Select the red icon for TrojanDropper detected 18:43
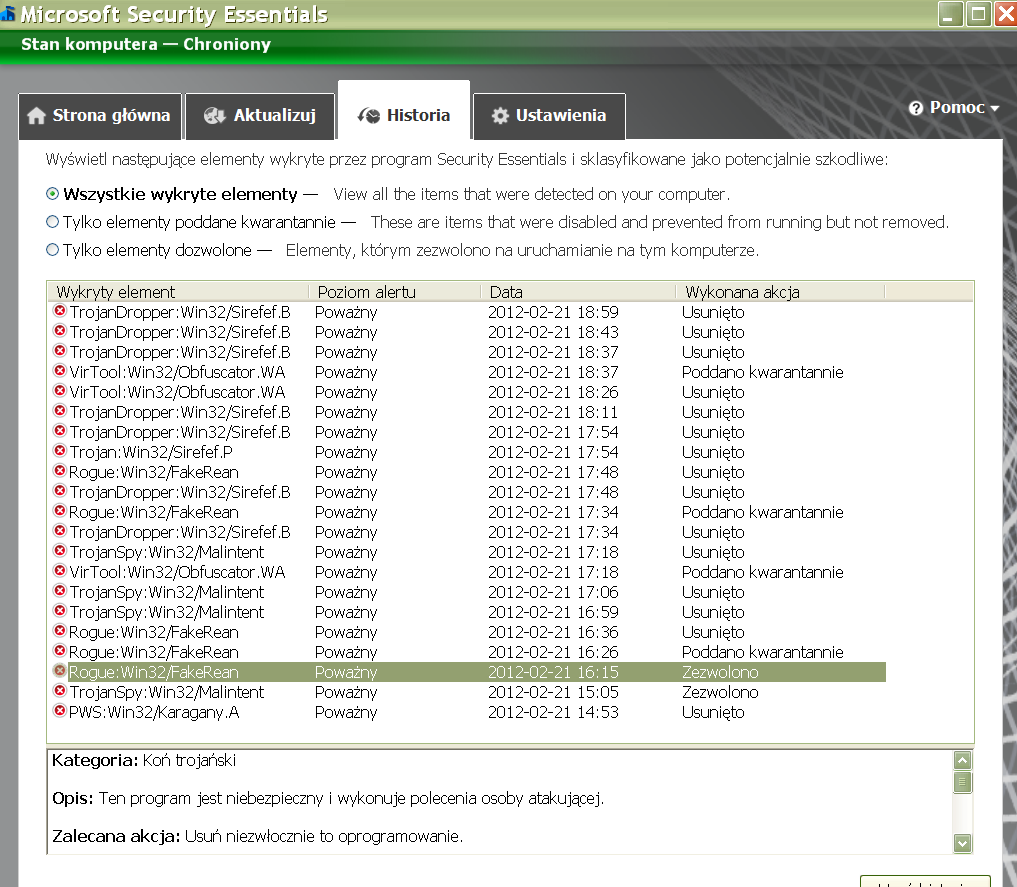Viewport: 1017px width, 887px height. (60, 331)
